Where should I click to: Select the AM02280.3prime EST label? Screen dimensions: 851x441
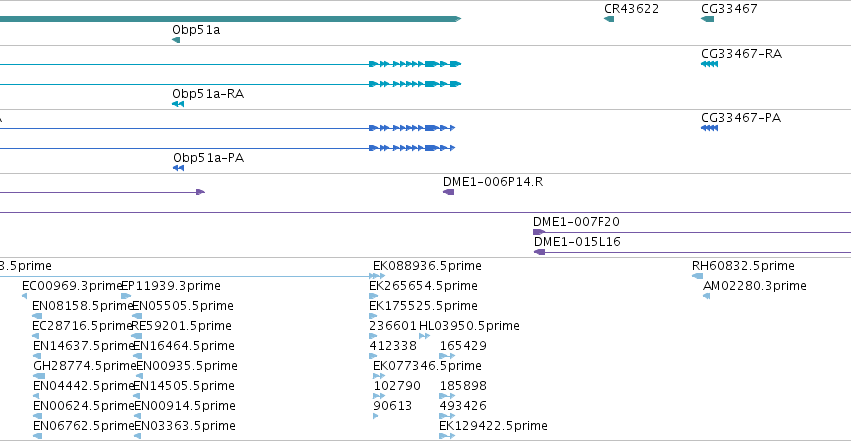coord(754,286)
